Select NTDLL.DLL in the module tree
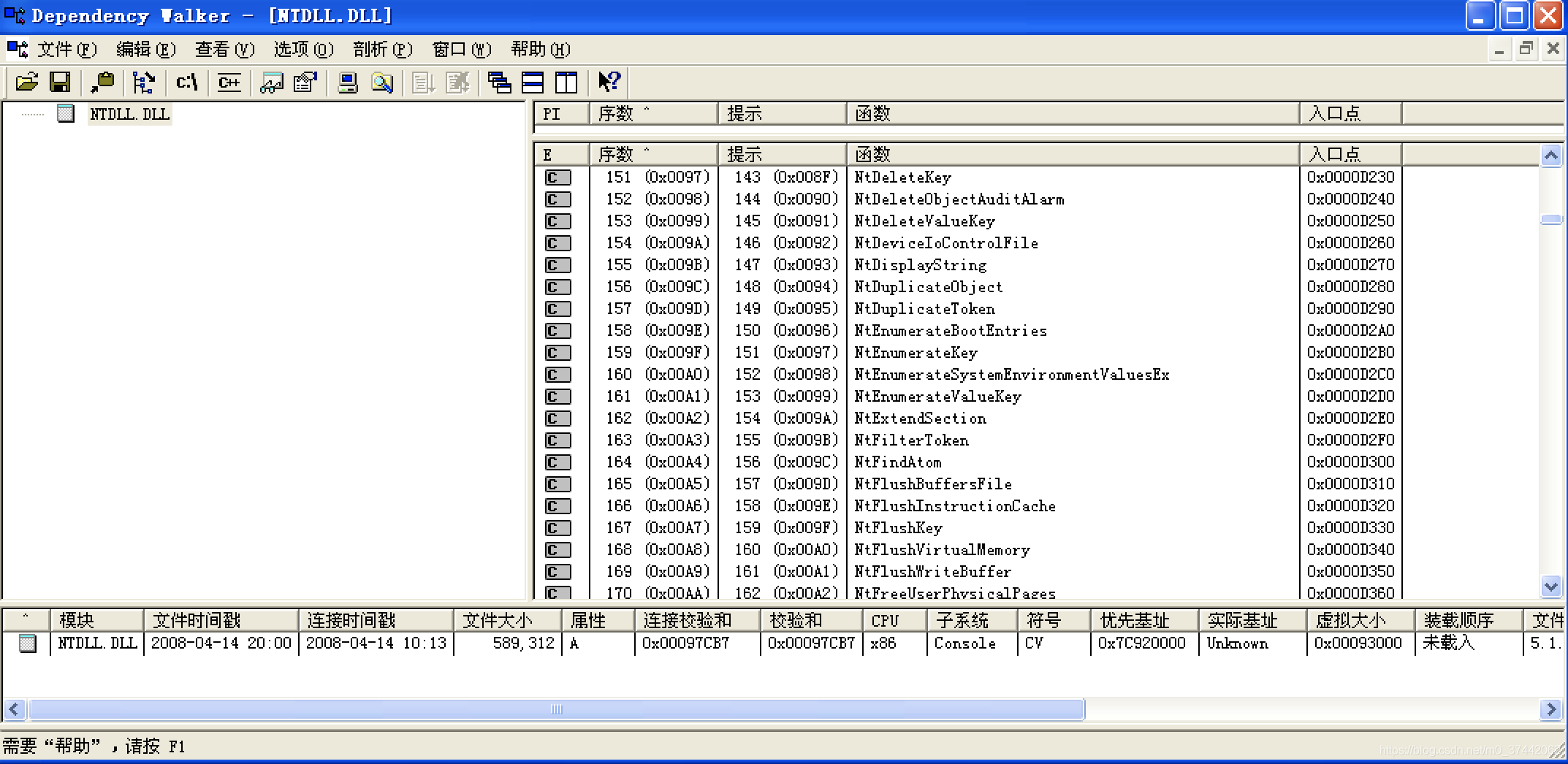1568x764 pixels. point(129,114)
